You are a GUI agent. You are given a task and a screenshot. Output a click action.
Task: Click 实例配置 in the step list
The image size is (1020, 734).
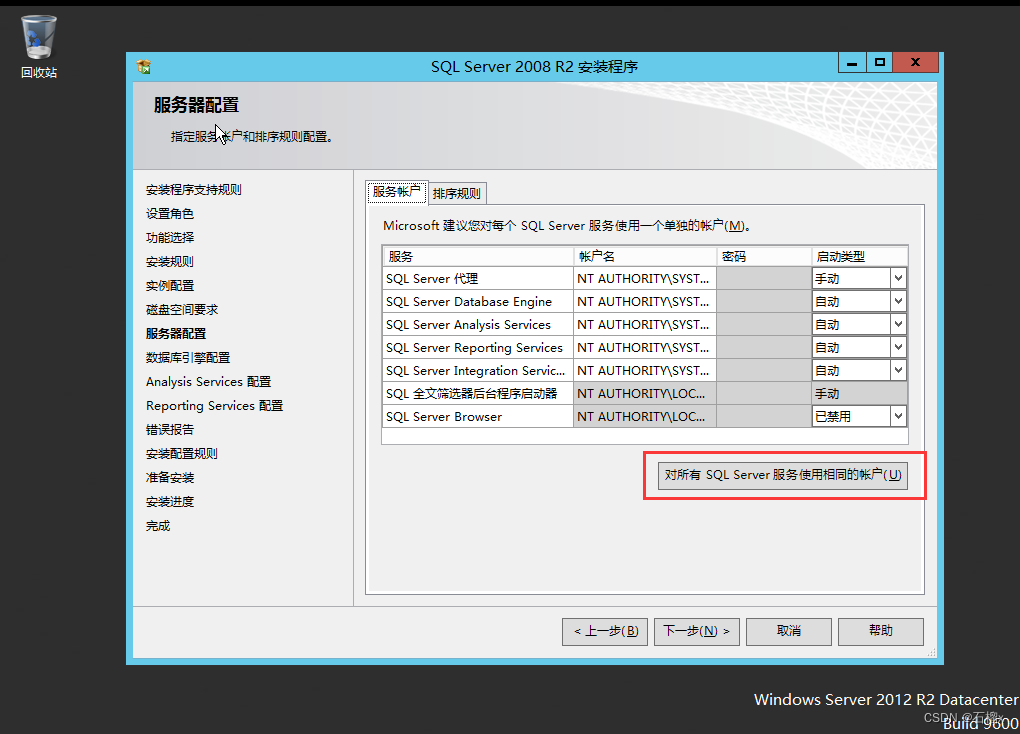[x=169, y=286]
